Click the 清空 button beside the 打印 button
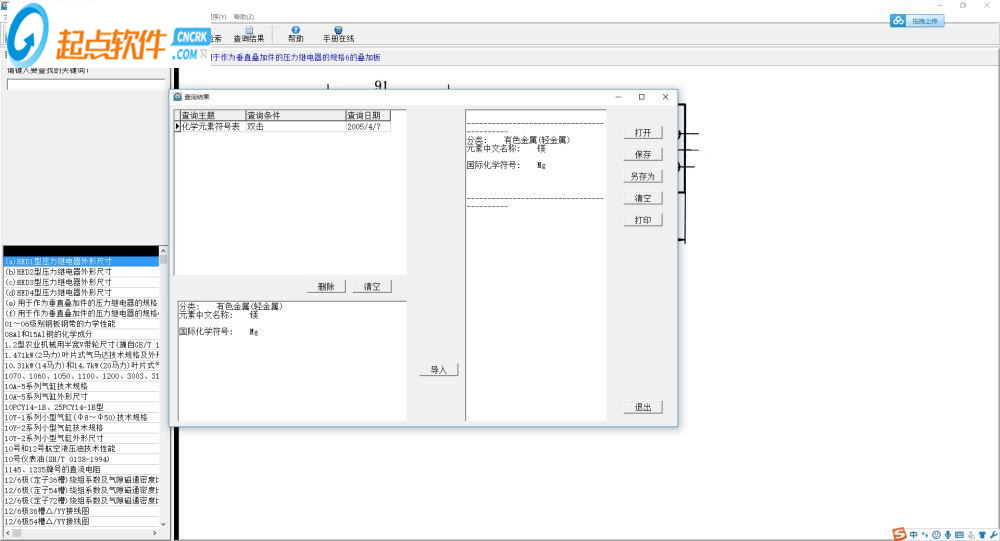This screenshot has height=541, width=1000. point(643,198)
